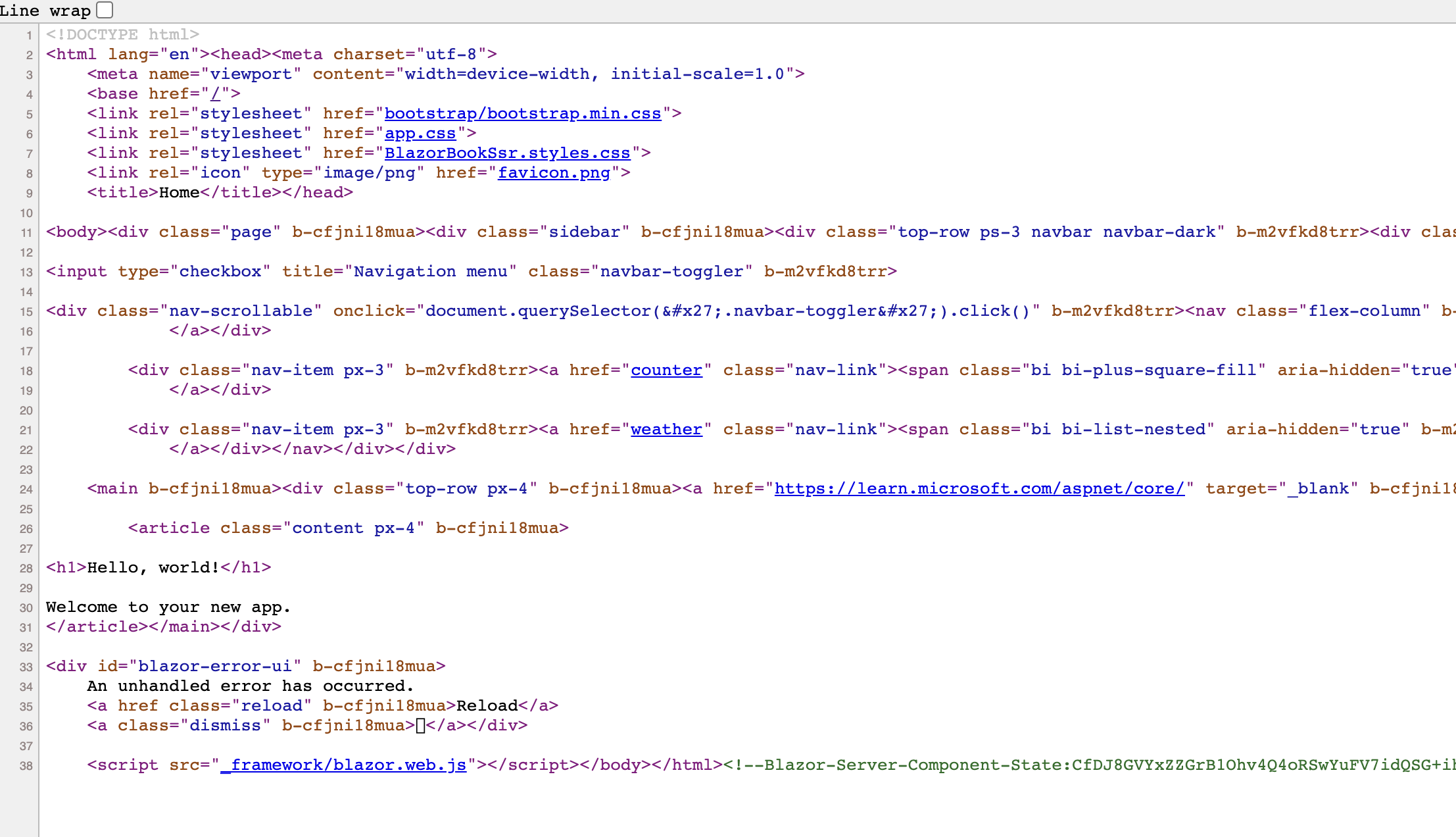Screen dimensions: 1456x837
Task: Enable the Line wrap checkbox
Action: (105, 10)
